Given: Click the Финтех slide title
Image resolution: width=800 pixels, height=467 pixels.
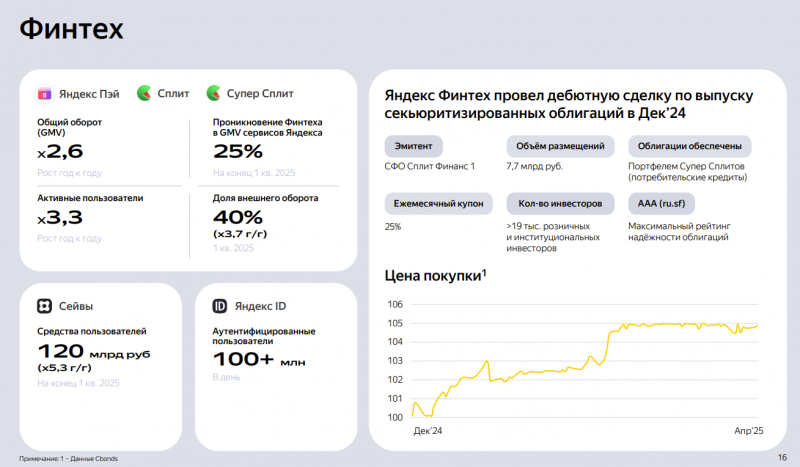Looking at the screenshot, I should (x=71, y=29).
